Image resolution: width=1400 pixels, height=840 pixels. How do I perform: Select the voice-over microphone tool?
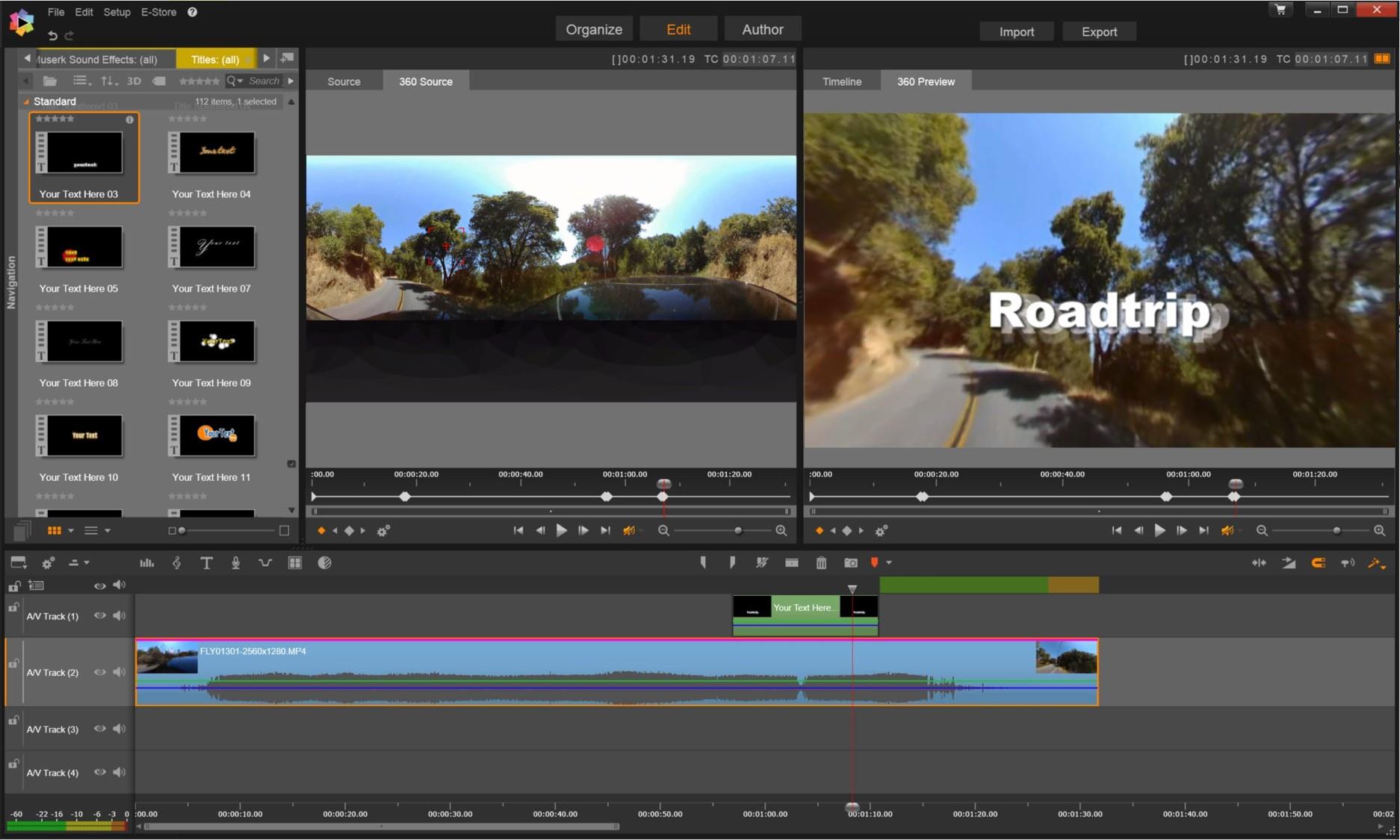point(236,563)
